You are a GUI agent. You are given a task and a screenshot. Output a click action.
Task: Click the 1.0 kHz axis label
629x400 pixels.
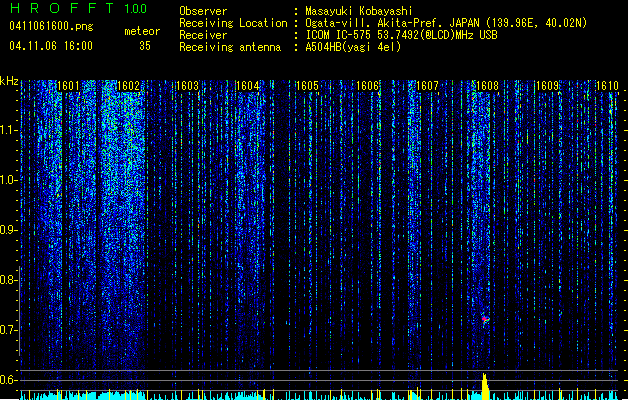[x=8, y=180]
